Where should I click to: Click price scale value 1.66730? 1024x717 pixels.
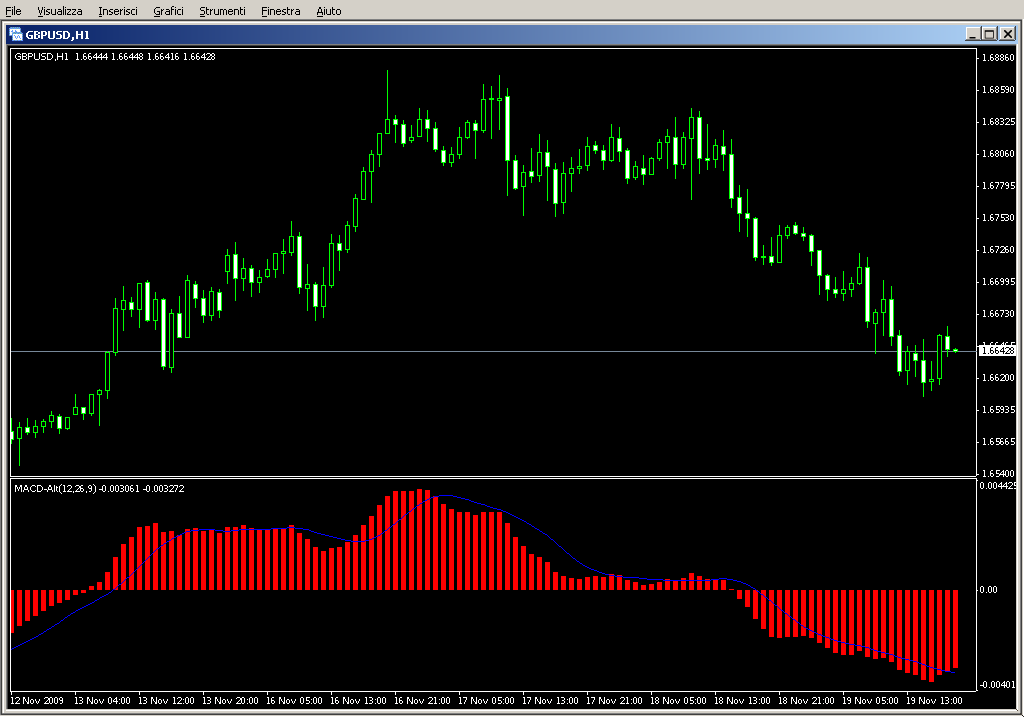pos(999,313)
